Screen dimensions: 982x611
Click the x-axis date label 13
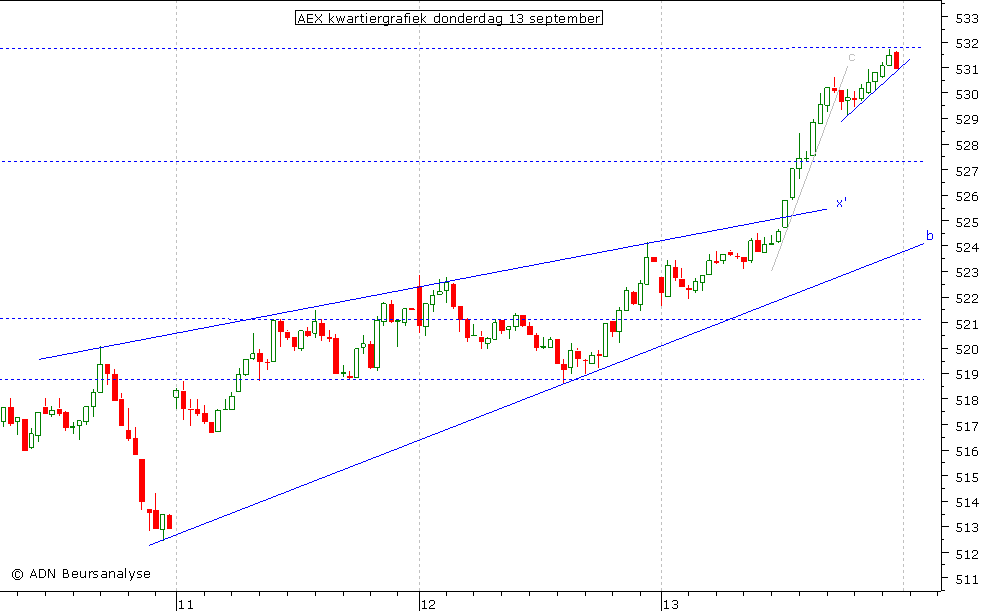pos(671,604)
